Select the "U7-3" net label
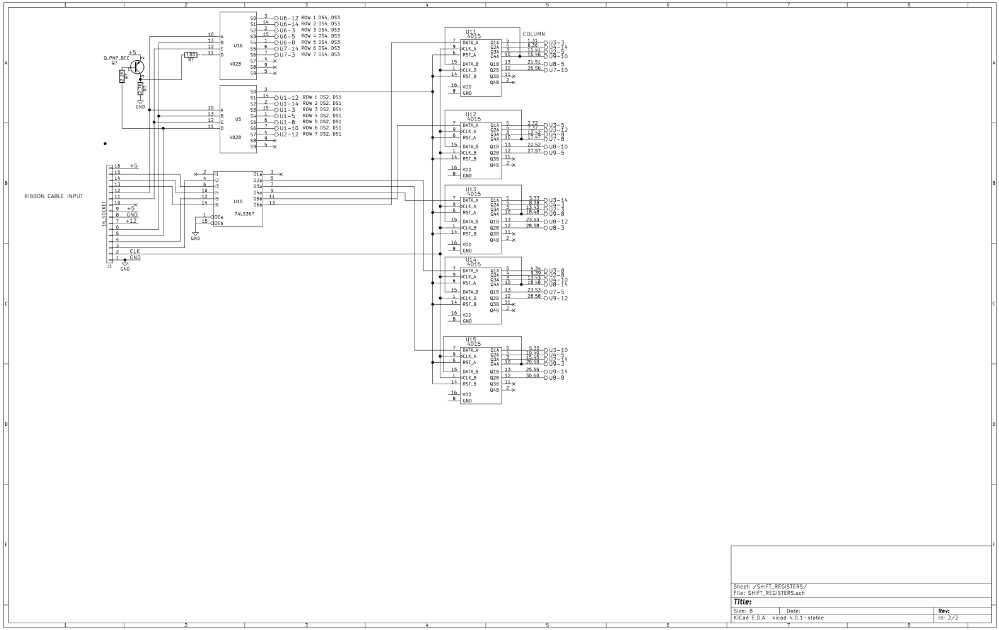Image resolution: width=999 pixels, height=630 pixels. [x=287, y=55]
